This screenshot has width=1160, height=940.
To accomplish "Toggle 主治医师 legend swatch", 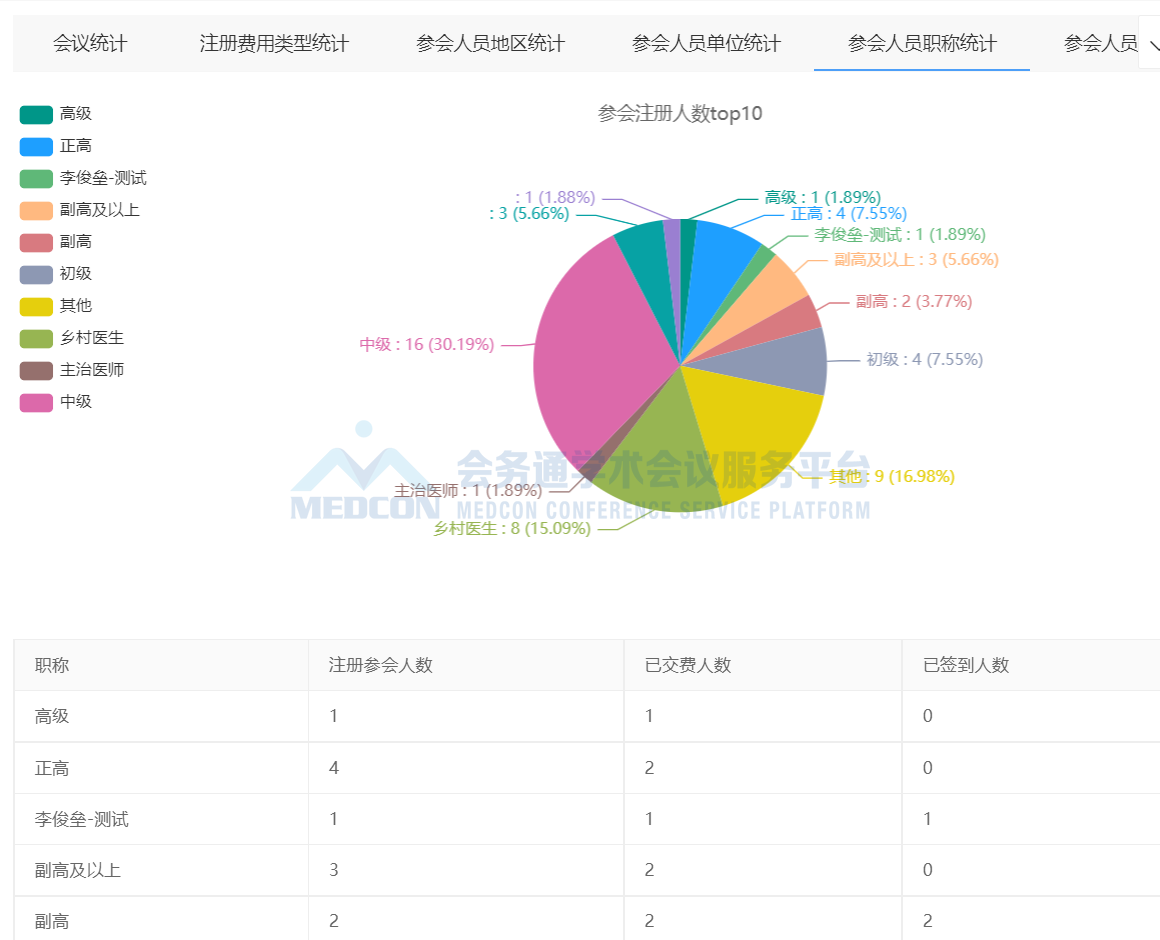I will (x=36, y=371).
